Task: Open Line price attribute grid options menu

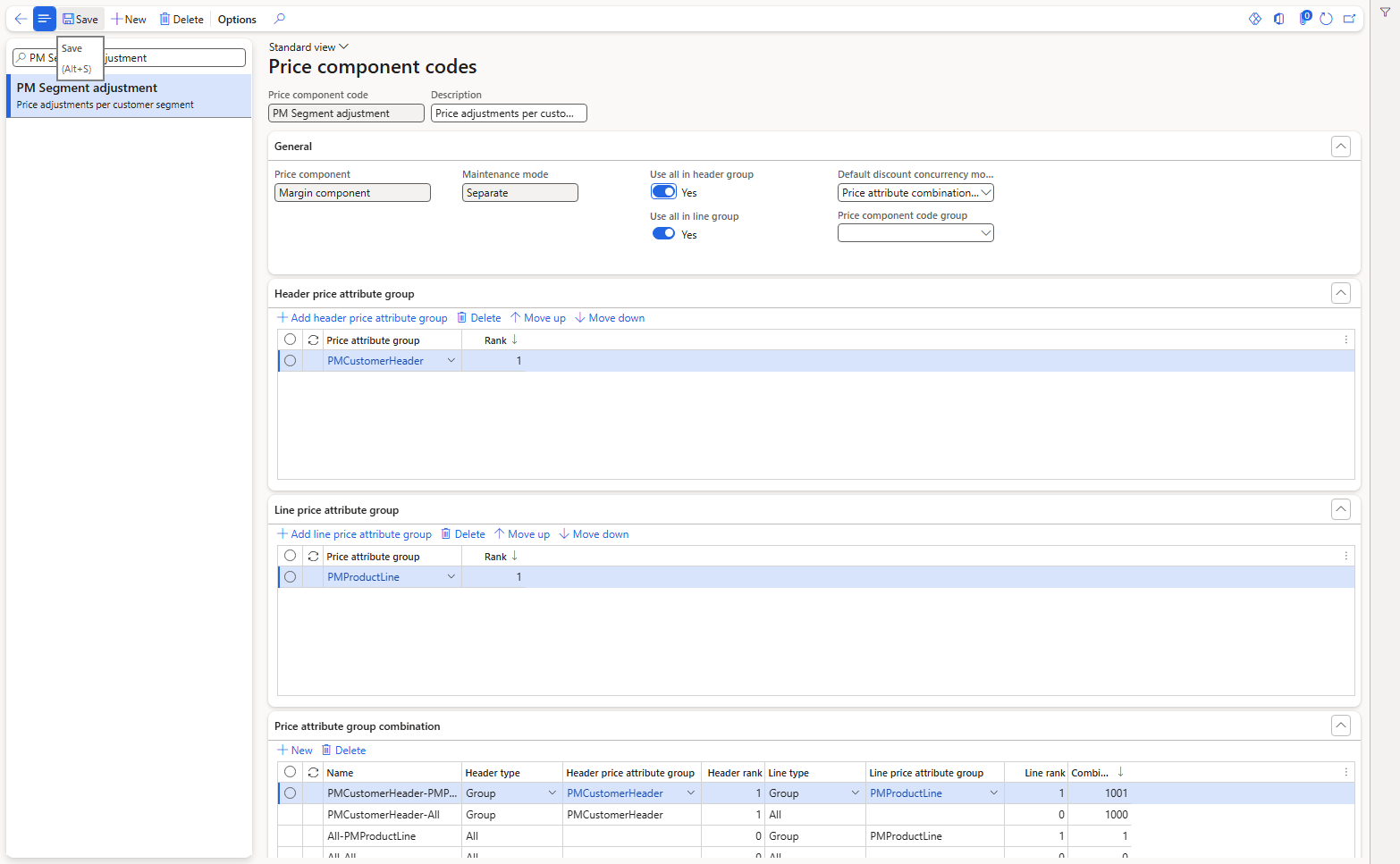Action: pos(1346,557)
